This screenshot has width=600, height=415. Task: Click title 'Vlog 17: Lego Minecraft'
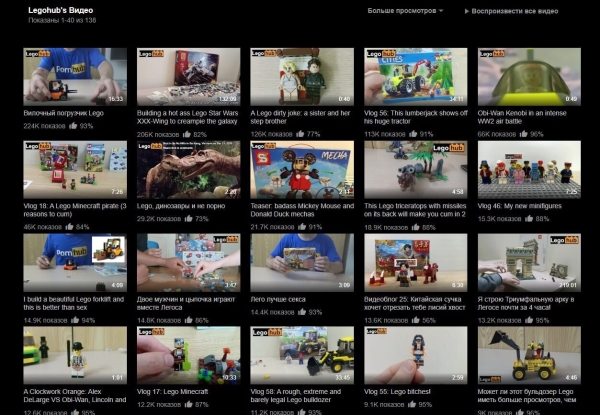point(173,392)
